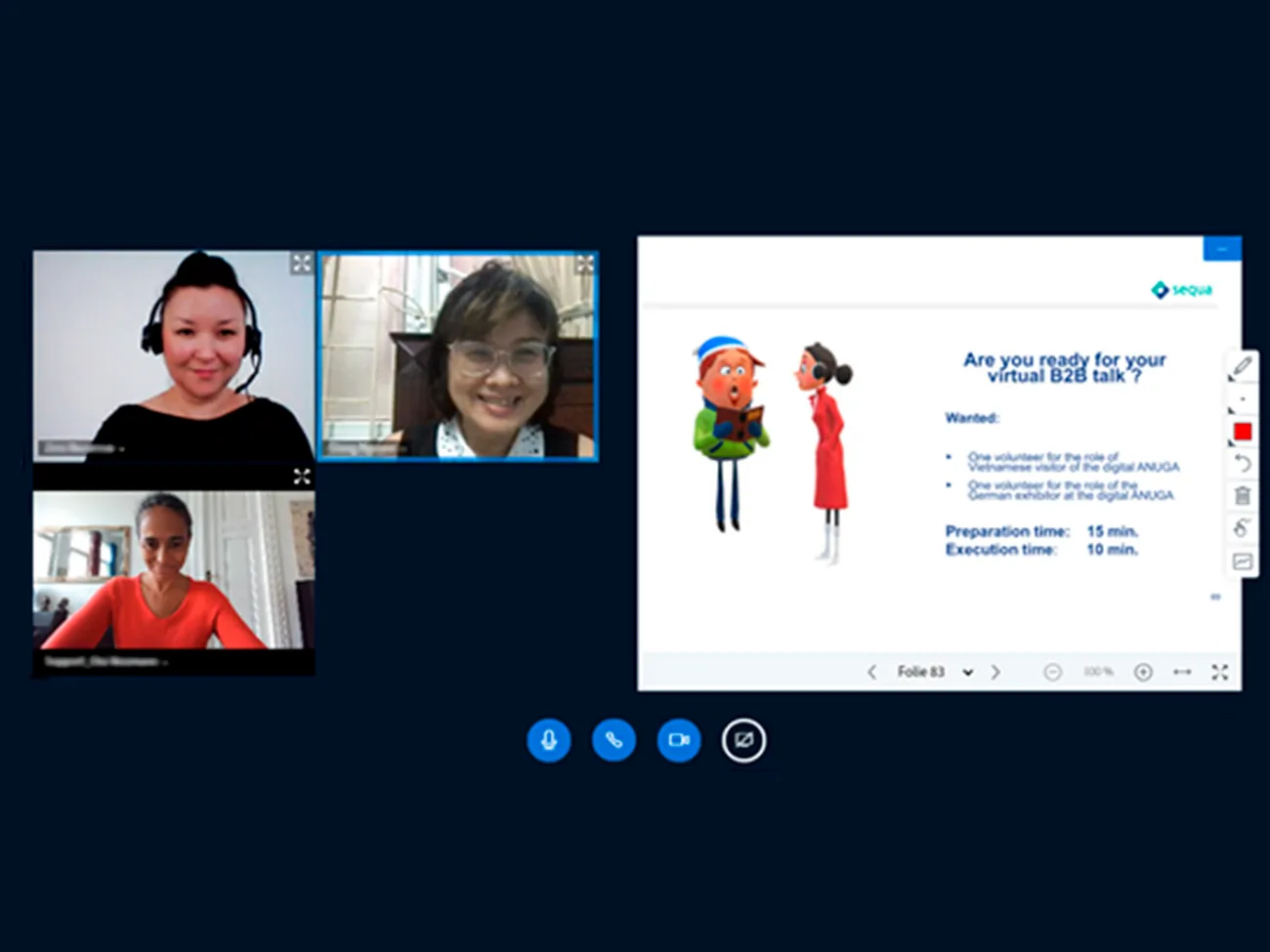Enable screen sharing
Image resolution: width=1270 pixels, height=952 pixels.
[743, 740]
